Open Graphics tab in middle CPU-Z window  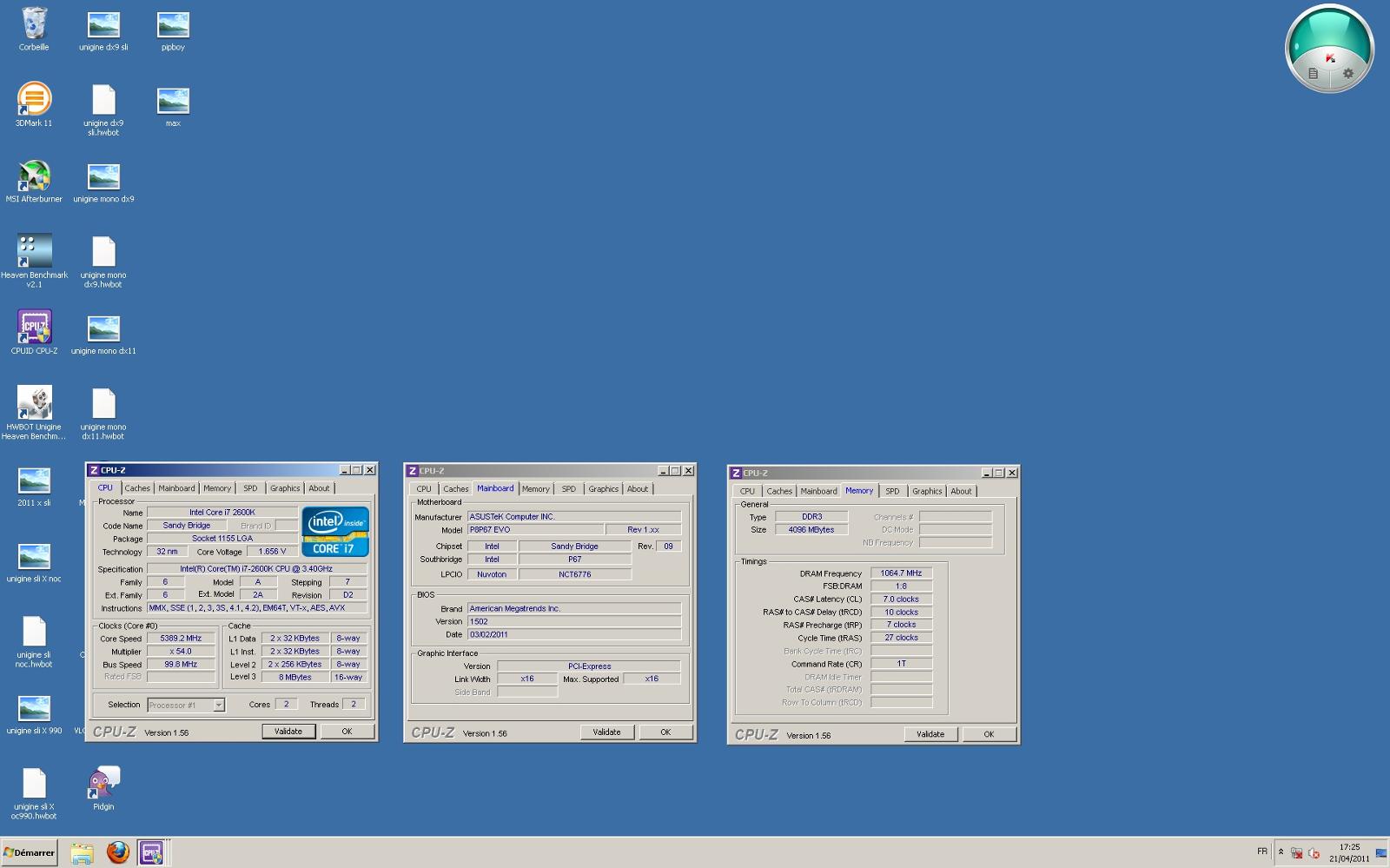coord(603,489)
